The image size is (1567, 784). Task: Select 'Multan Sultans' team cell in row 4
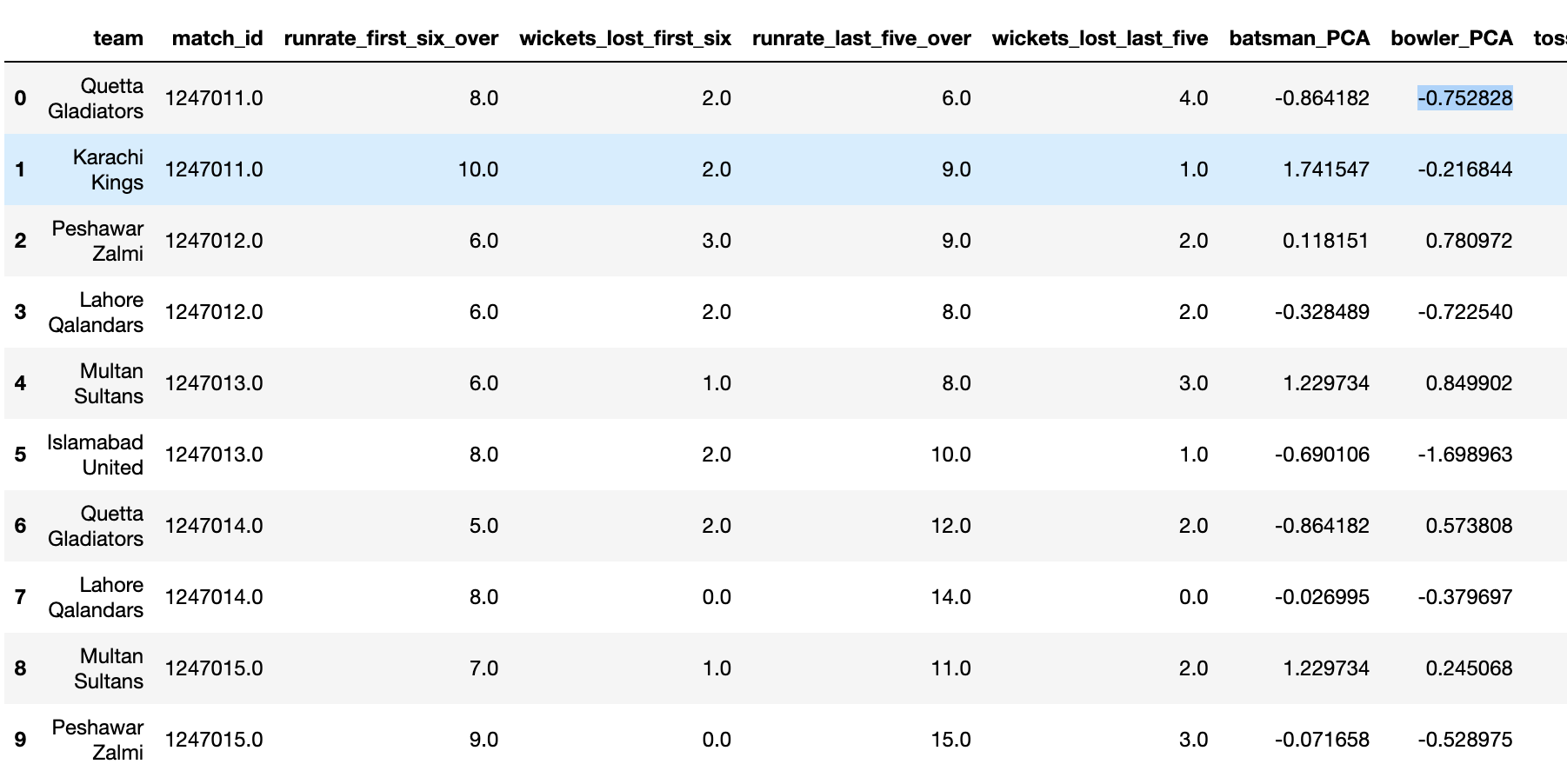point(109,383)
